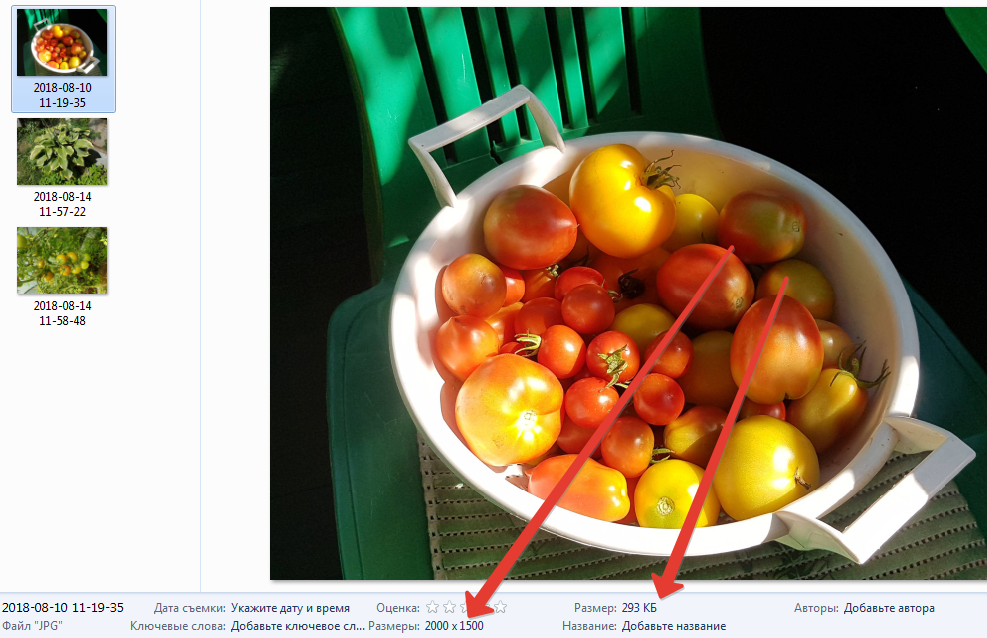Image resolution: width=987 pixels, height=638 pixels.
Task: Click 'Добавьте ключевое сл...' keywords field
Action: point(298,626)
